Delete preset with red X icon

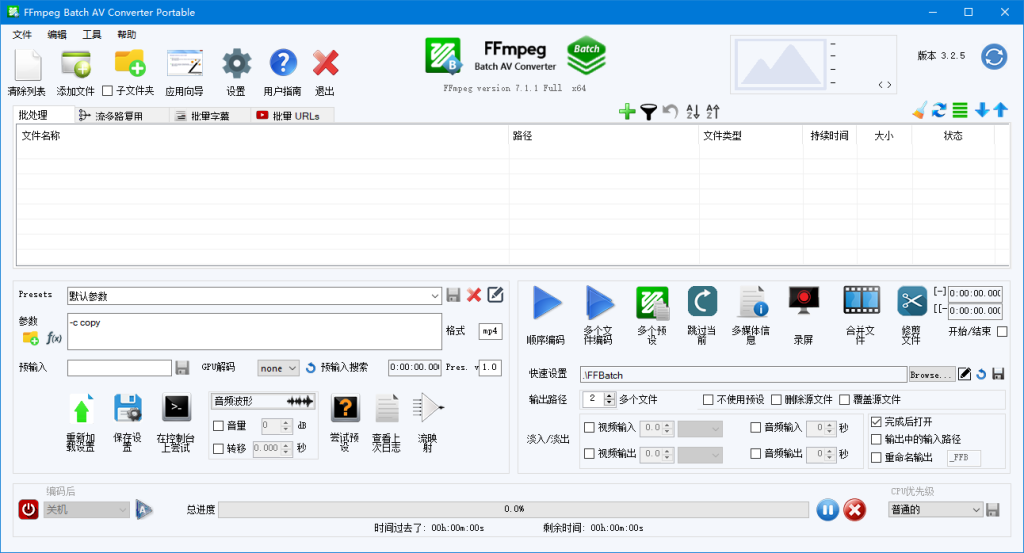point(474,295)
